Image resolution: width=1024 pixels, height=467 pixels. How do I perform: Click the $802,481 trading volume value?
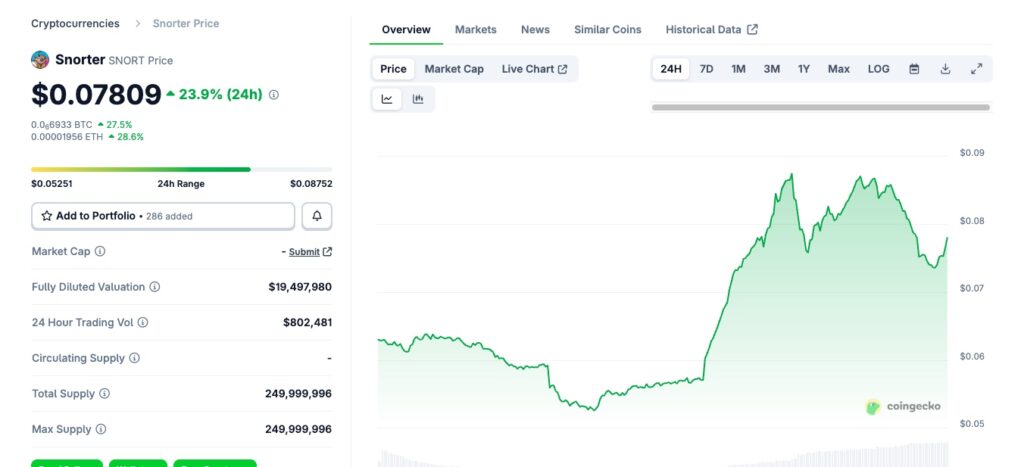coord(307,323)
